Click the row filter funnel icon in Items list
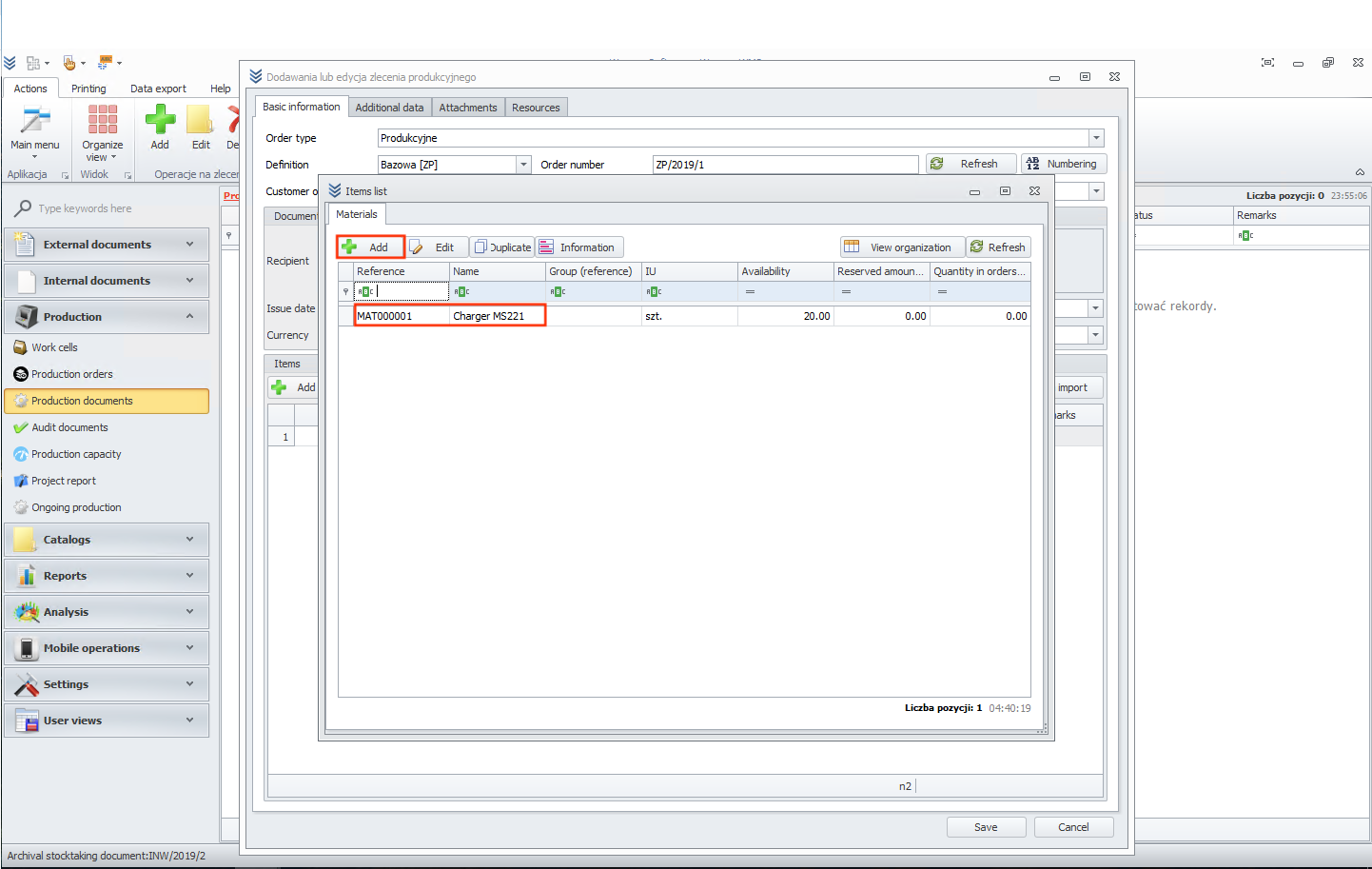Screen dimensions: 1372x869 point(345,291)
